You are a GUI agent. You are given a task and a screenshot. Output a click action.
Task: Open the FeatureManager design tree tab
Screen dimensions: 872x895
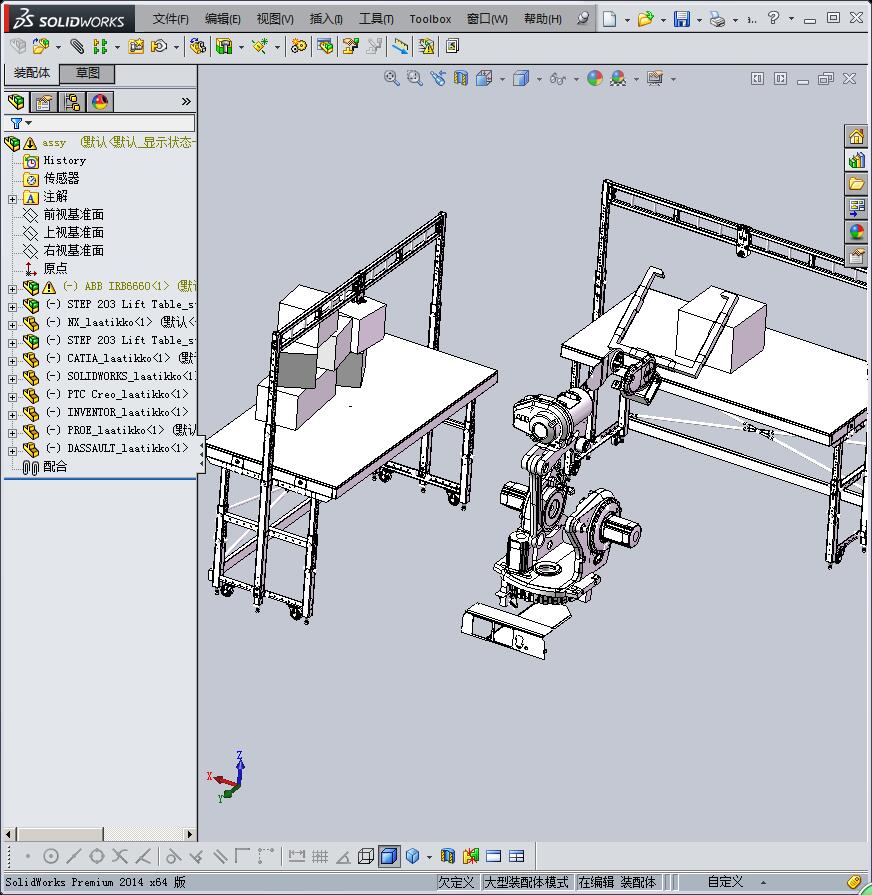click(x=16, y=102)
